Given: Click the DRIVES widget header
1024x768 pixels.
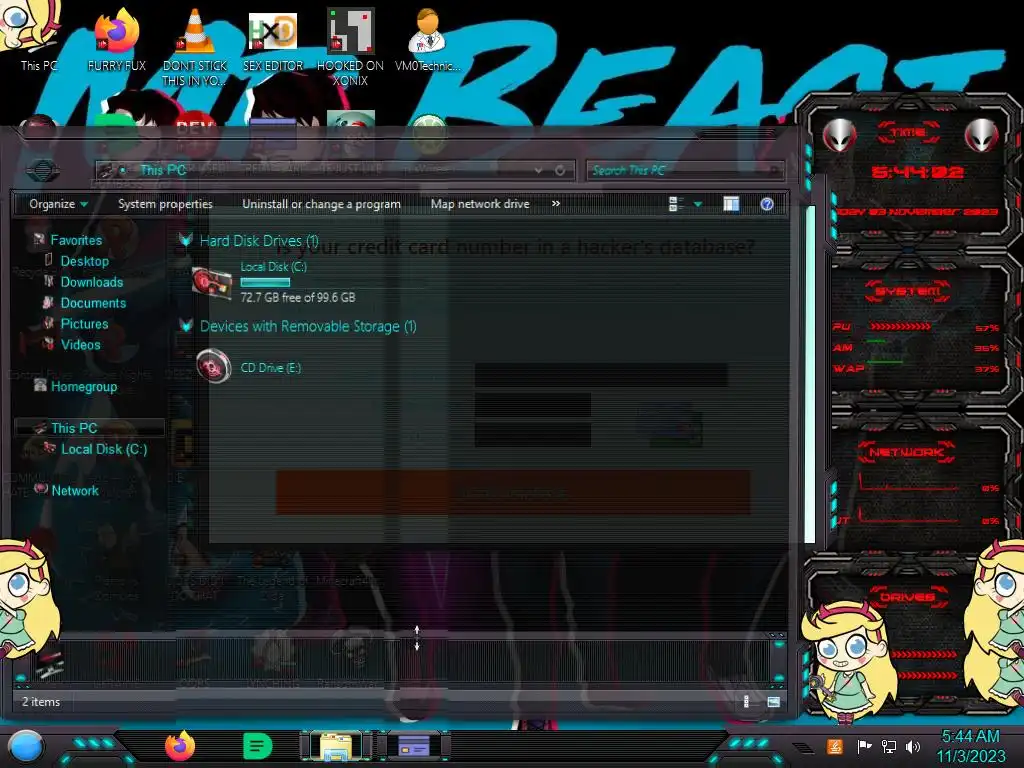Looking at the screenshot, I should [x=907, y=597].
